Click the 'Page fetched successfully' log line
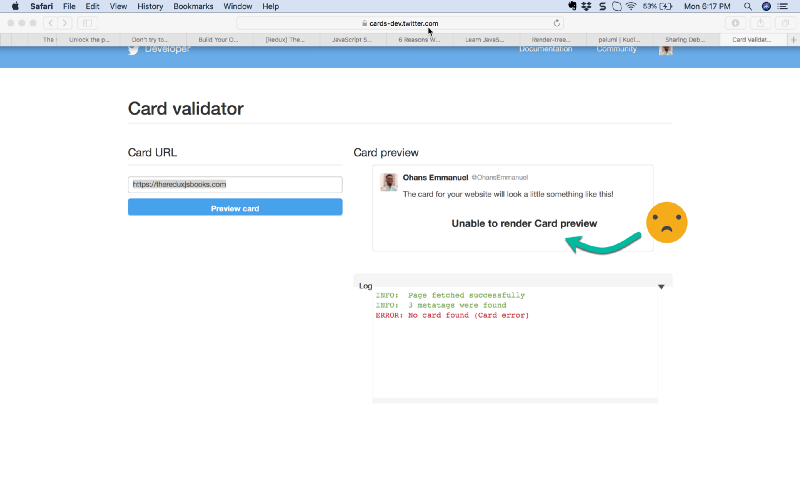The width and height of the screenshot is (800, 500). coord(450,295)
